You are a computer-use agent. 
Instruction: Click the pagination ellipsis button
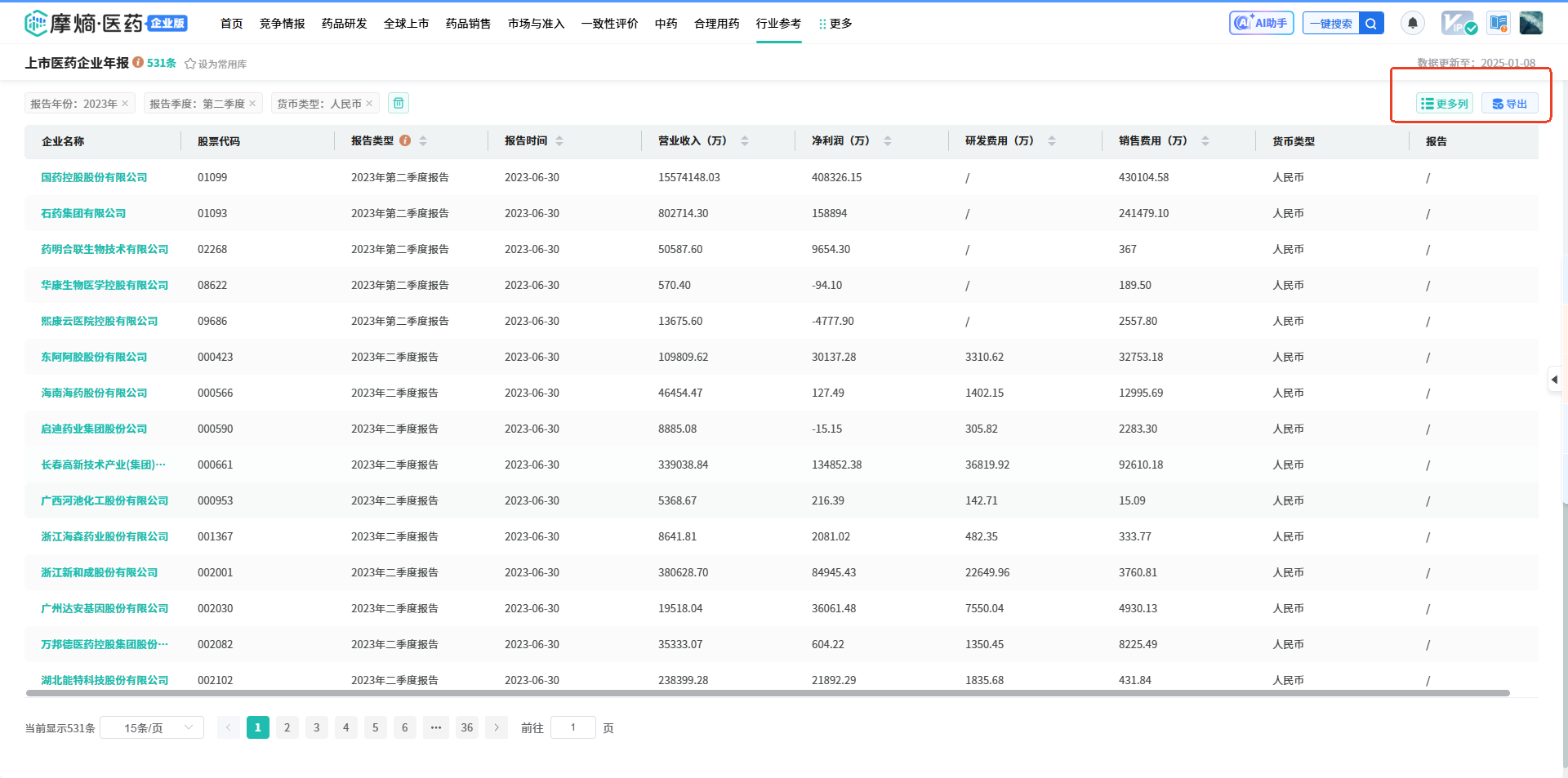pos(436,727)
